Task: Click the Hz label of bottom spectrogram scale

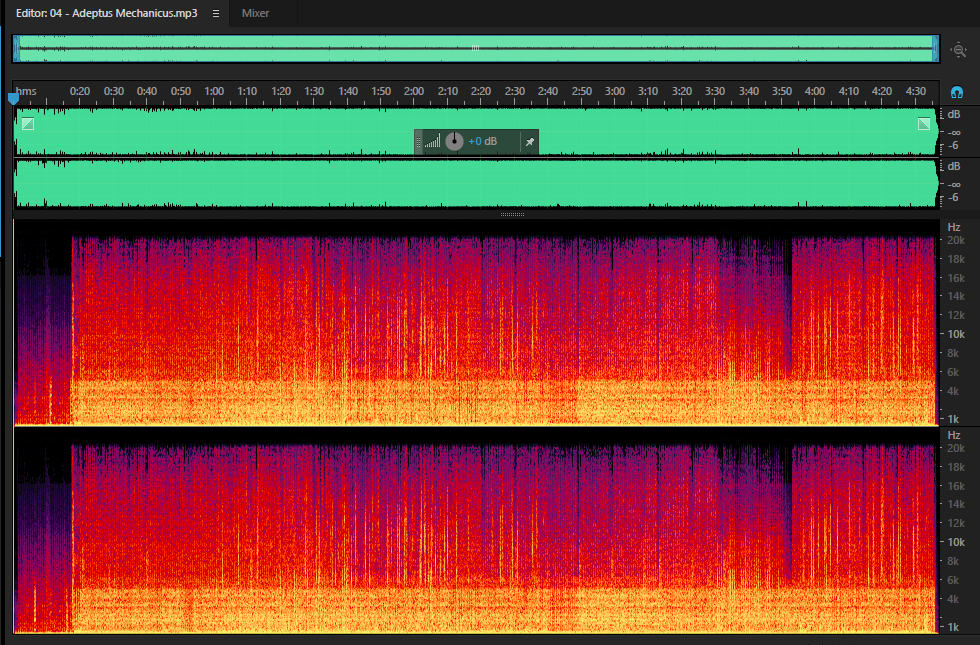Action: coord(954,436)
